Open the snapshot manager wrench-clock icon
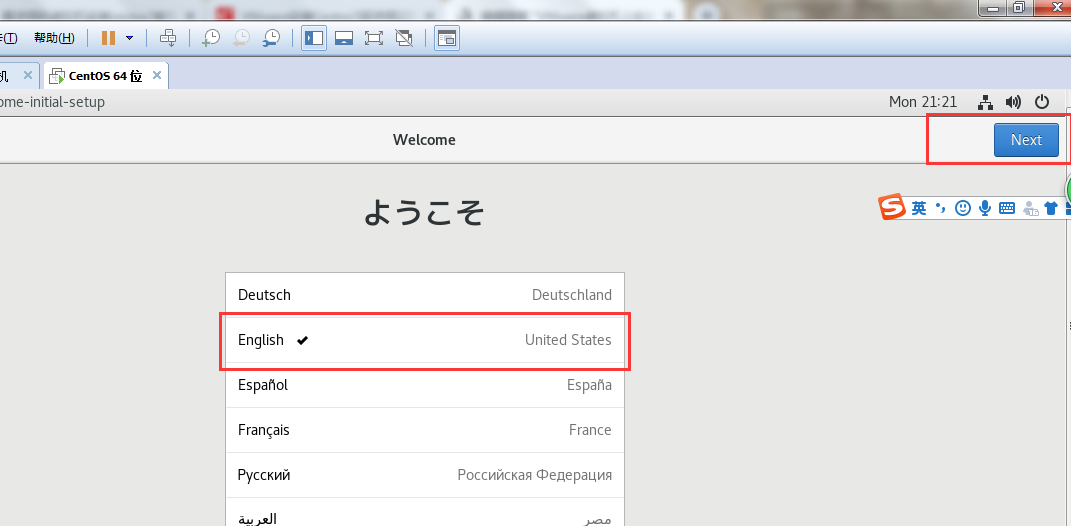Screen dimensions: 1071x526 click(x=271, y=38)
